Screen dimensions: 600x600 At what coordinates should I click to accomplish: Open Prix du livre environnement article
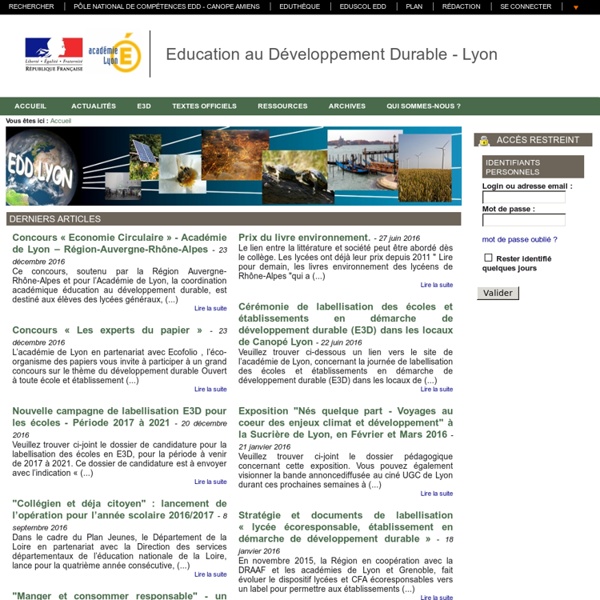click(304, 238)
